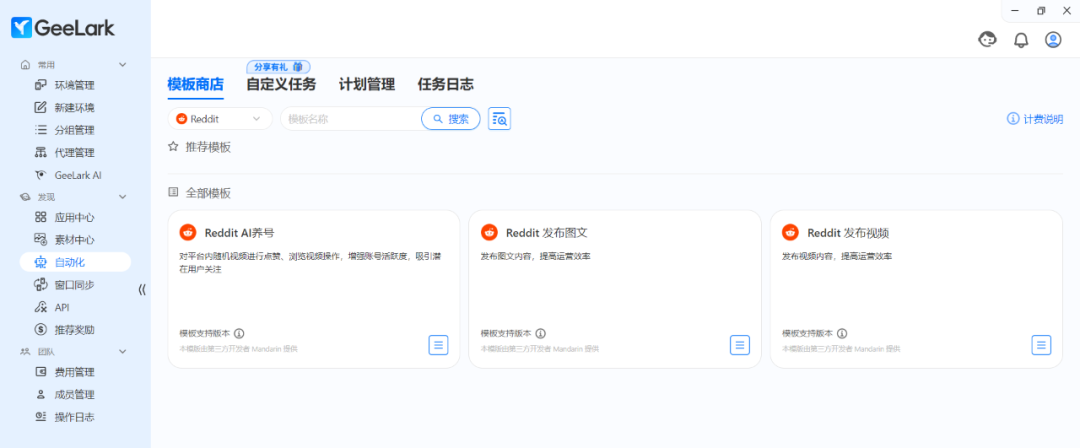Collapse the sidebar with double-chevron
This screenshot has height=448, width=1080.
point(142,289)
